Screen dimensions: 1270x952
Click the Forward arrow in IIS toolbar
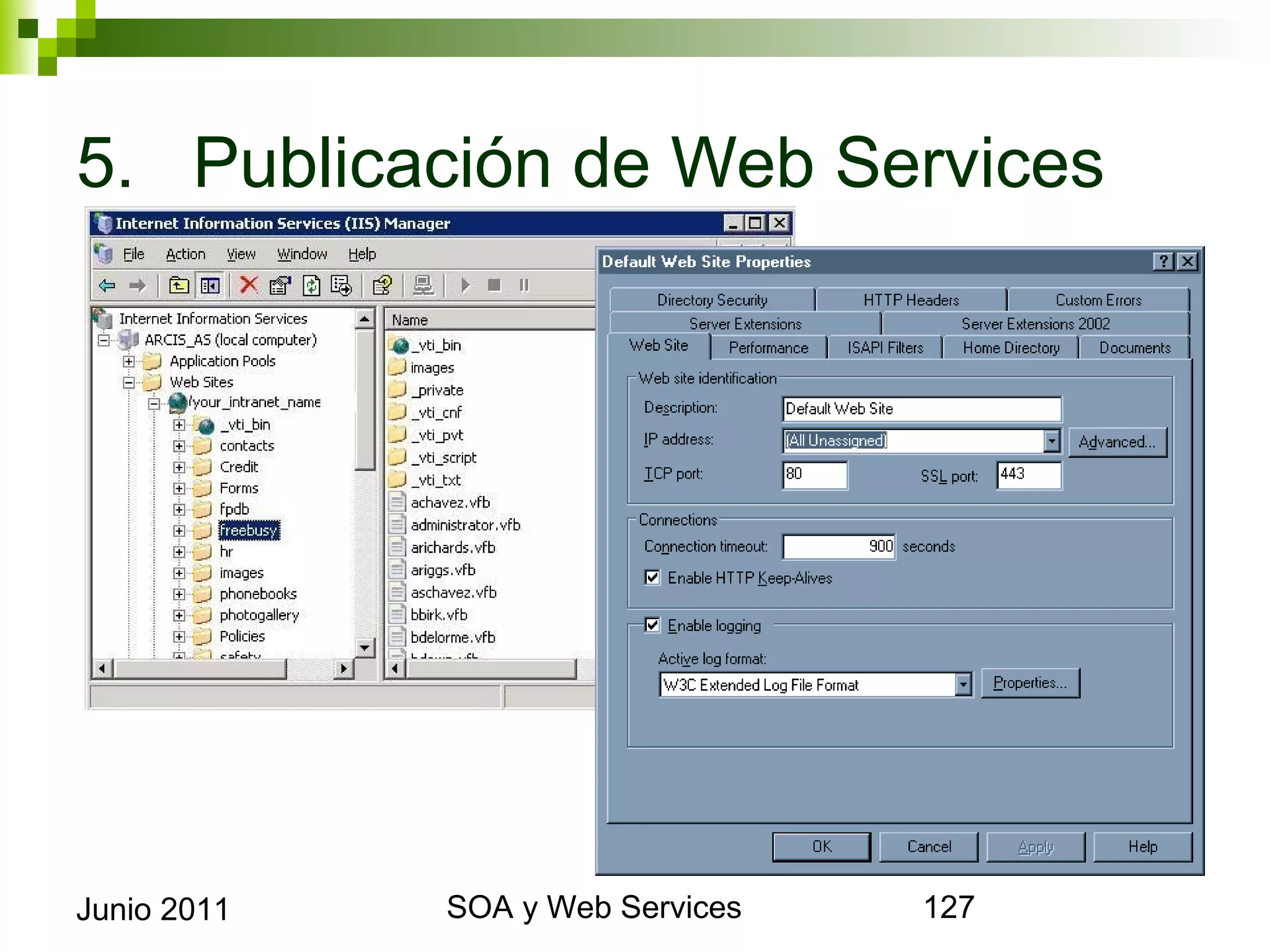137,286
